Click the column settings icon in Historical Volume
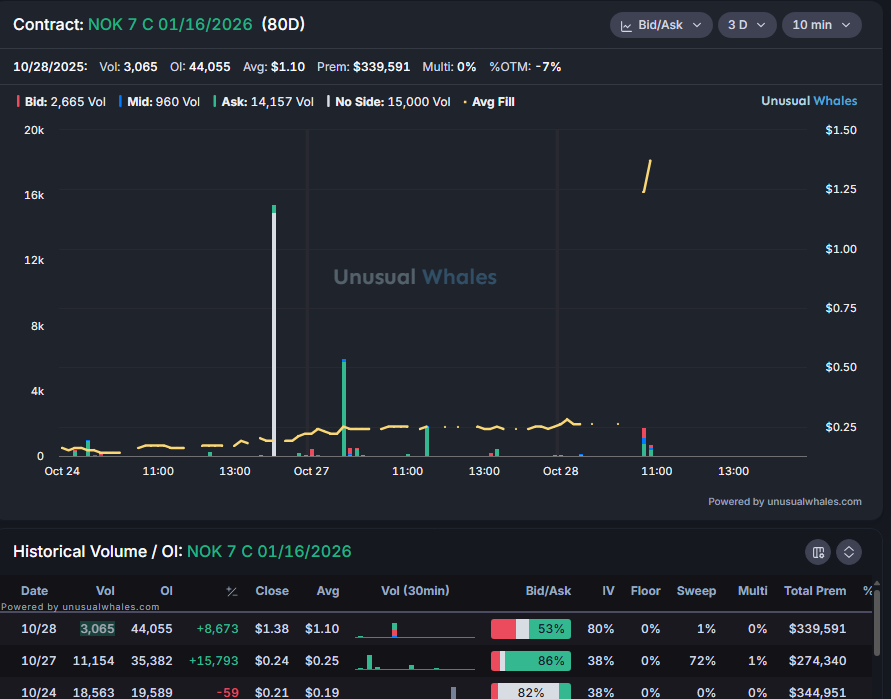Viewport: 891px width, 699px height. click(x=818, y=552)
